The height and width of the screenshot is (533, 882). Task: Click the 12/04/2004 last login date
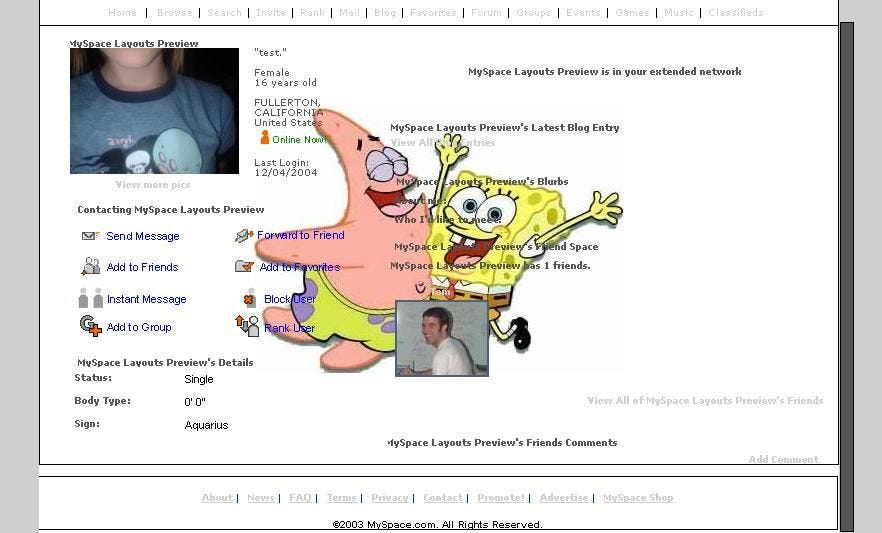(286, 173)
